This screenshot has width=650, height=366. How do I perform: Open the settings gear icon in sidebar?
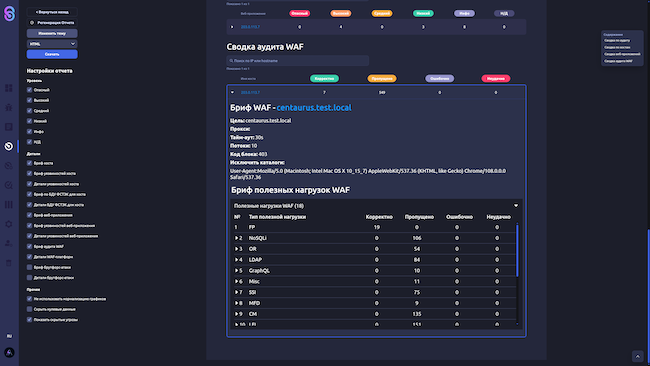click(x=9, y=224)
